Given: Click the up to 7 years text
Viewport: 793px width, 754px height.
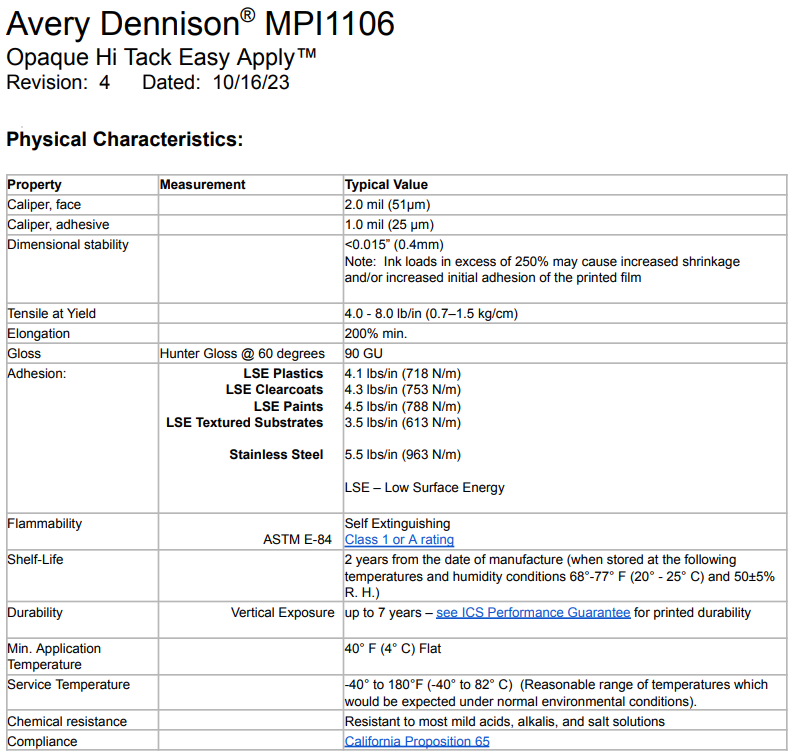Looking at the screenshot, I should (x=383, y=612).
